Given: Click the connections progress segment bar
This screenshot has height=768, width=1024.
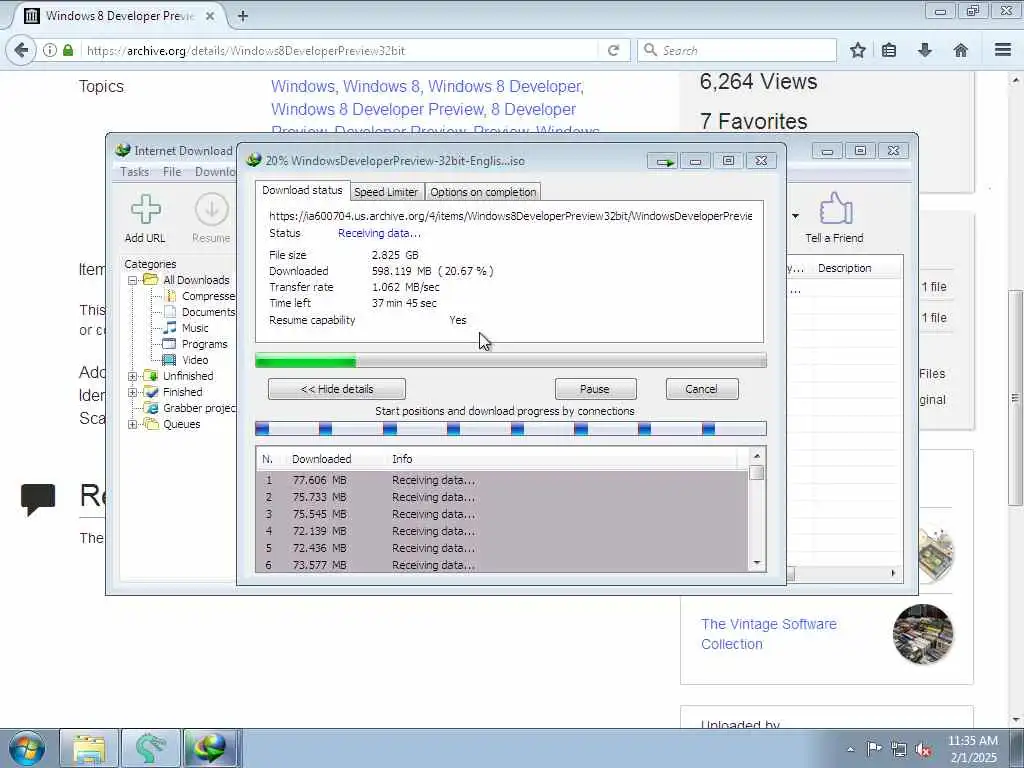Looking at the screenshot, I should pyautogui.click(x=511, y=428).
